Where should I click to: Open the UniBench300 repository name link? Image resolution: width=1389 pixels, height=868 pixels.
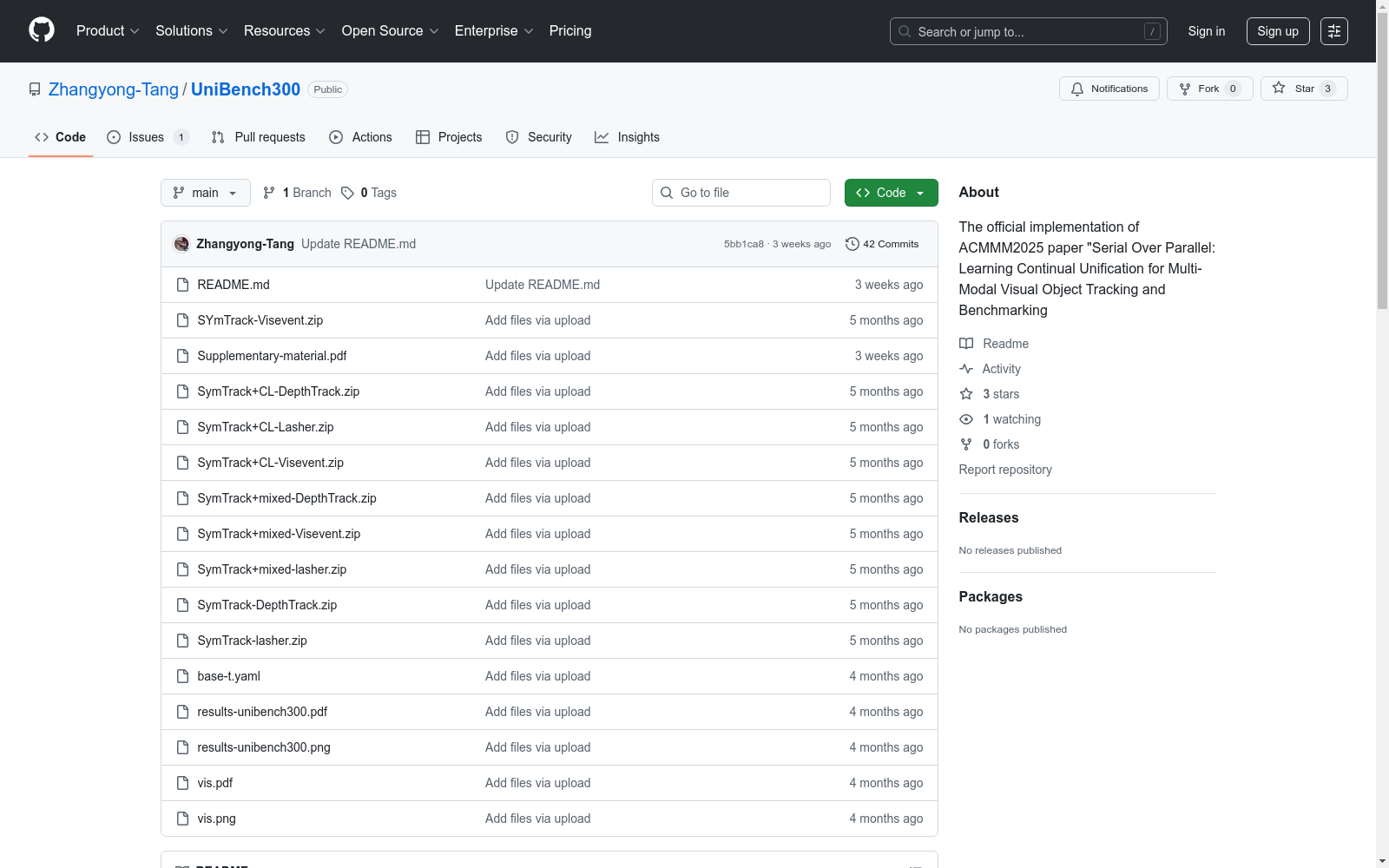coord(246,89)
